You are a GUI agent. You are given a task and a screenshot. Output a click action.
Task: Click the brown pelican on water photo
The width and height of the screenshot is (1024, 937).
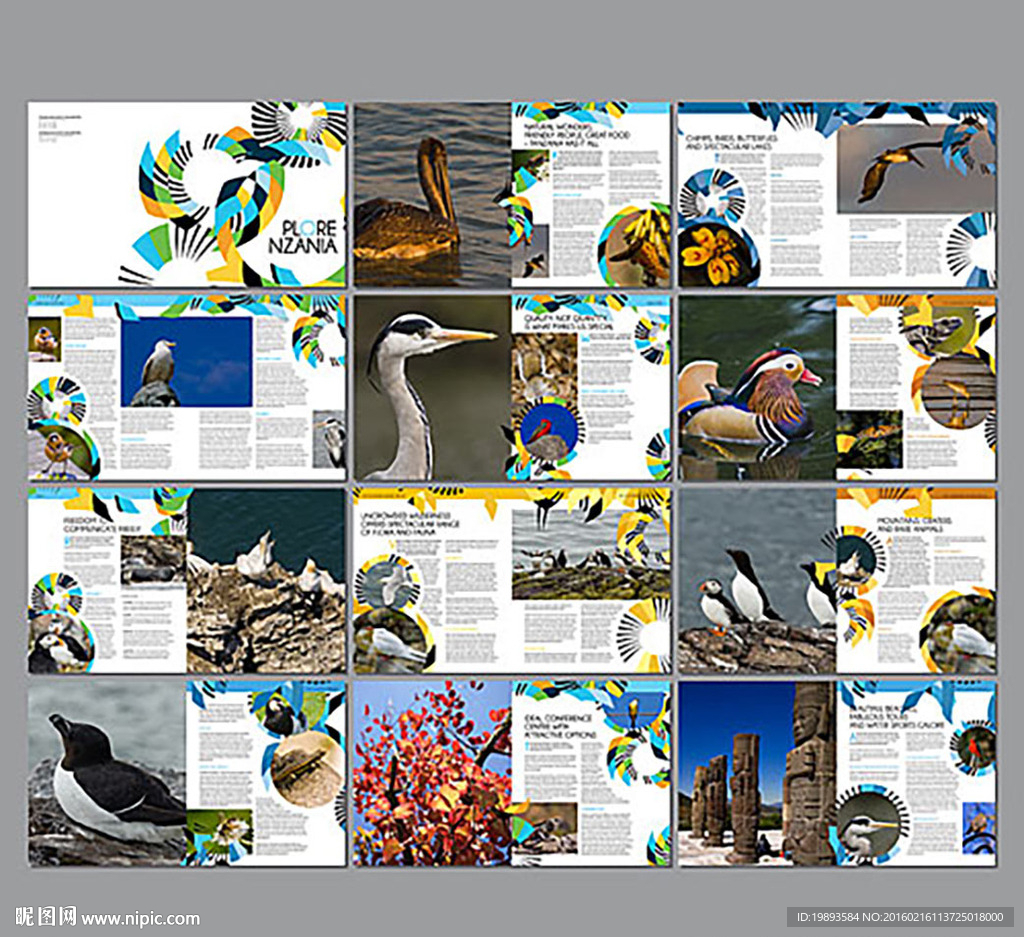(x=432, y=194)
